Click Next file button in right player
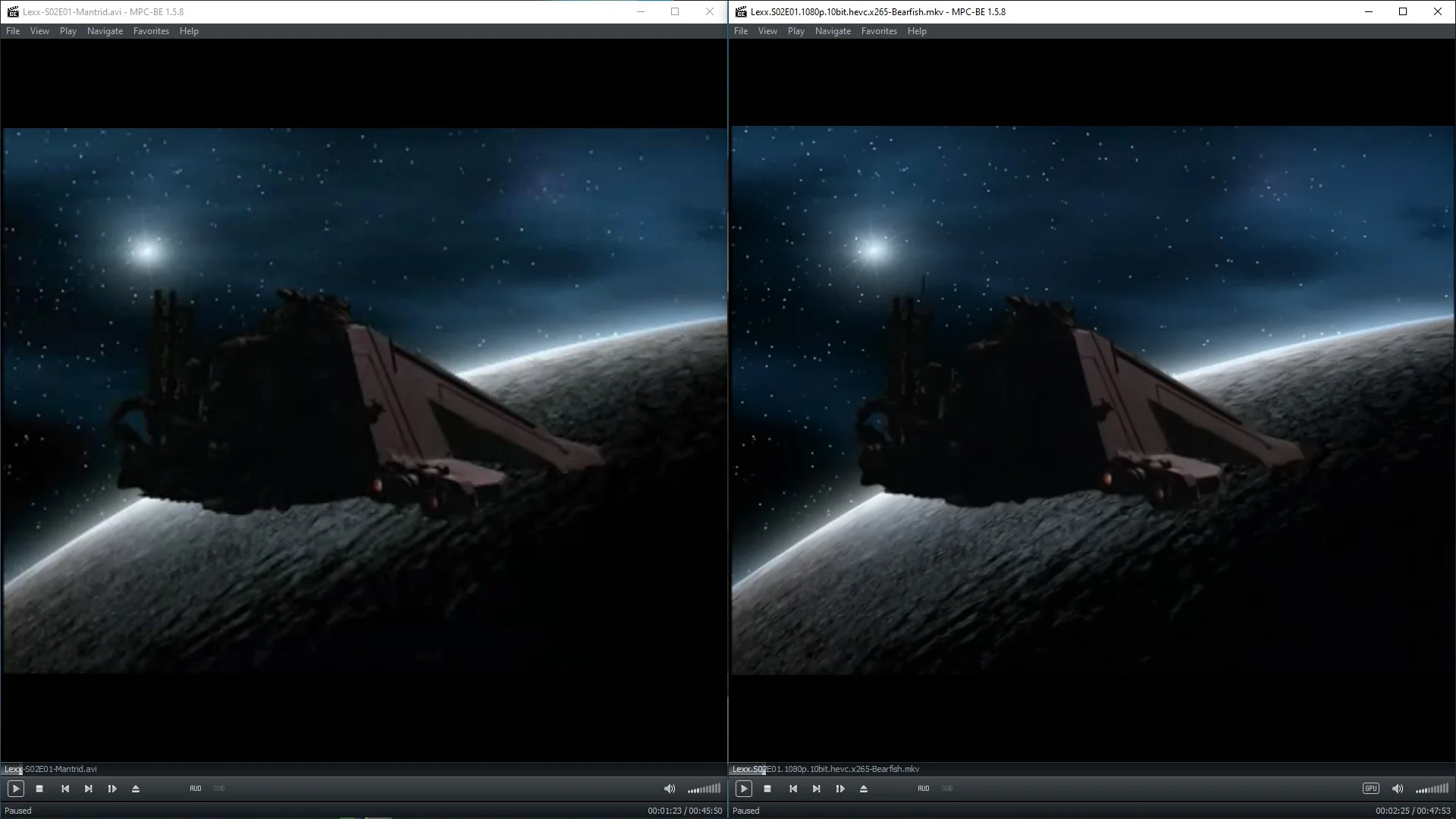The width and height of the screenshot is (1456, 819). [x=817, y=789]
